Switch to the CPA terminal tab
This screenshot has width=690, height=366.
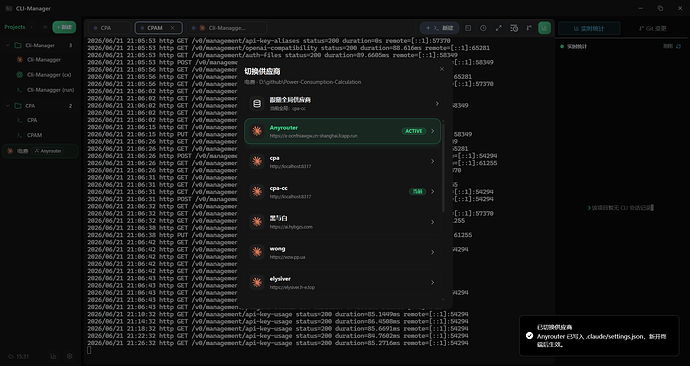(109, 28)
